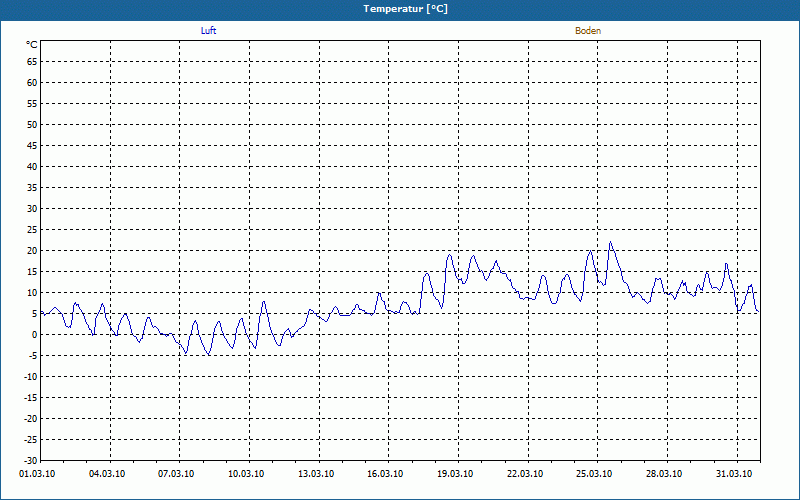
Task: Click the 04.03.10 date label
Action: pos(107,474)
